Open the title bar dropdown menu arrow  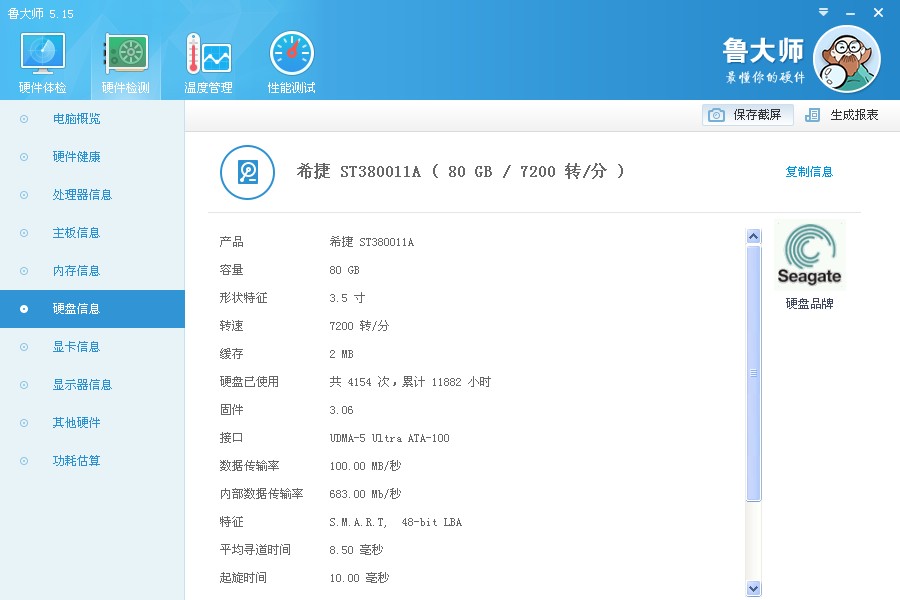[823, 12]
